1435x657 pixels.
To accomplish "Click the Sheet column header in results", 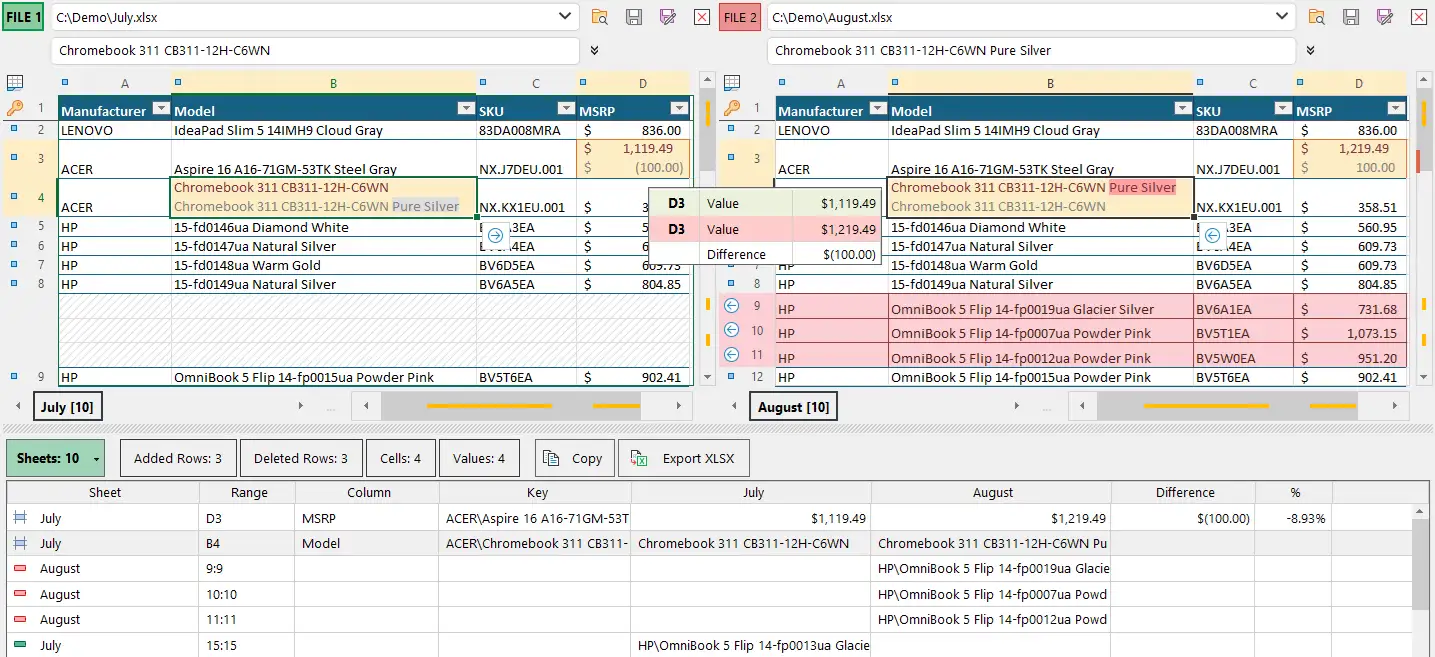I will [104, 492].
